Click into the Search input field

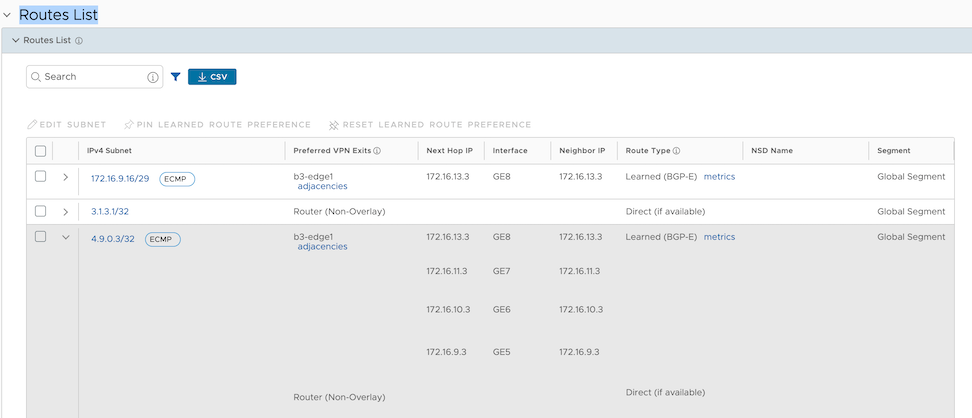point(90,77)
